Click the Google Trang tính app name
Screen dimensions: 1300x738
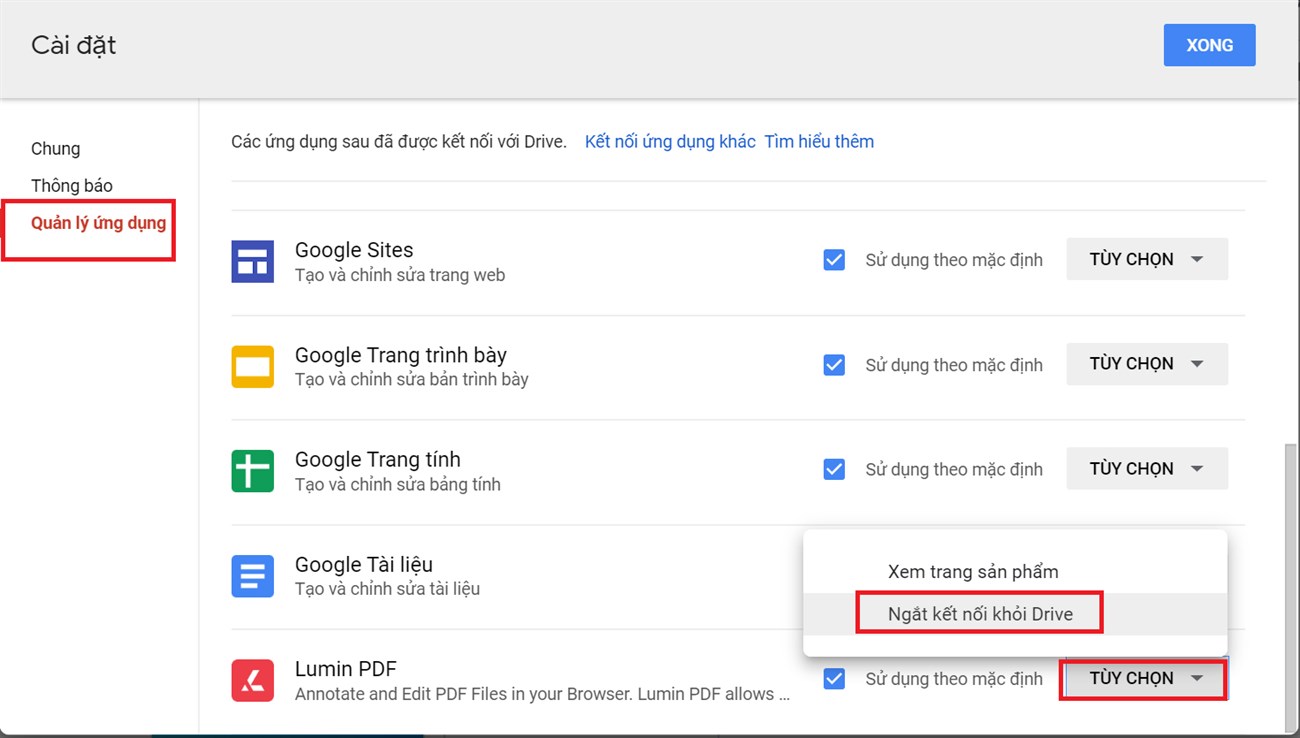377,459
